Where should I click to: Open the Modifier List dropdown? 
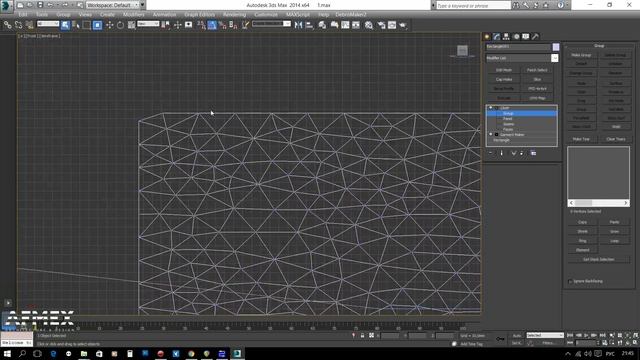pyautogui.click(x=522, y=58)
